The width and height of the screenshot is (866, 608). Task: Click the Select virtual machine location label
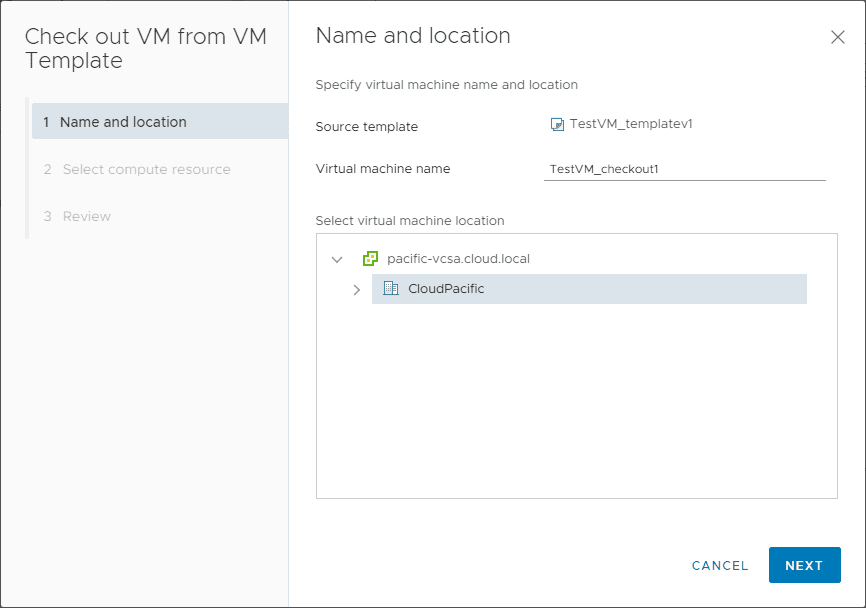[410, 220]
